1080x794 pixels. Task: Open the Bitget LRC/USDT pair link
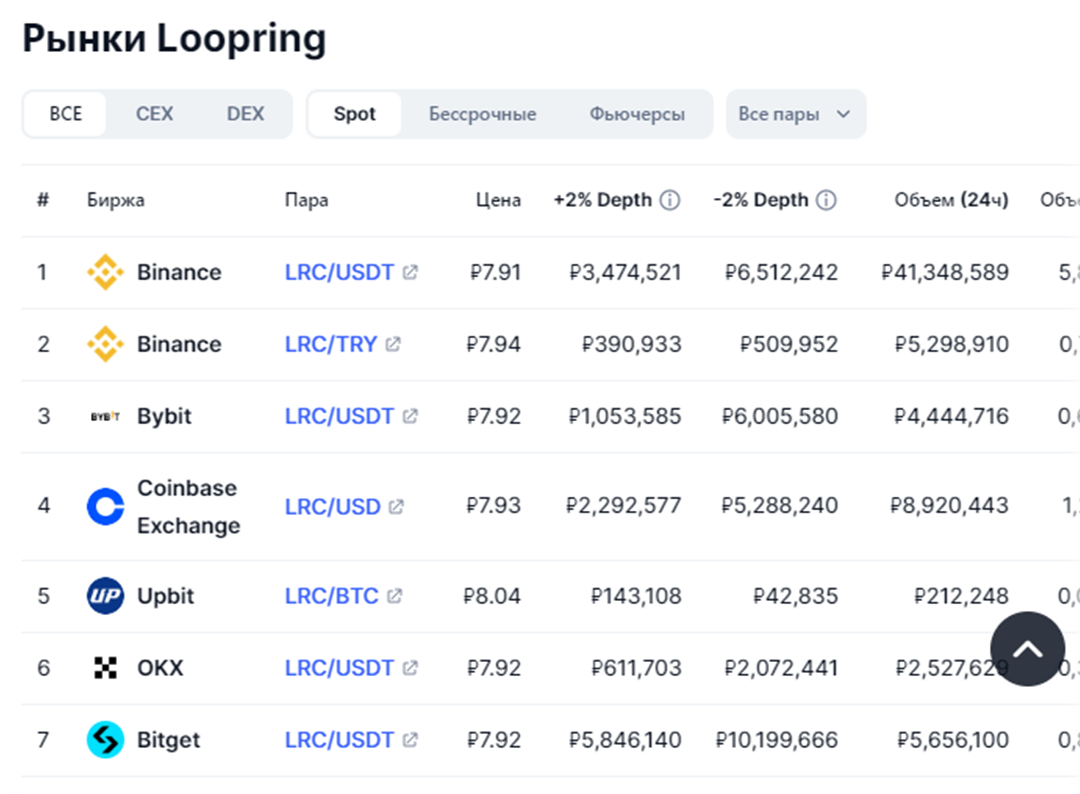[x=339, y=740]
